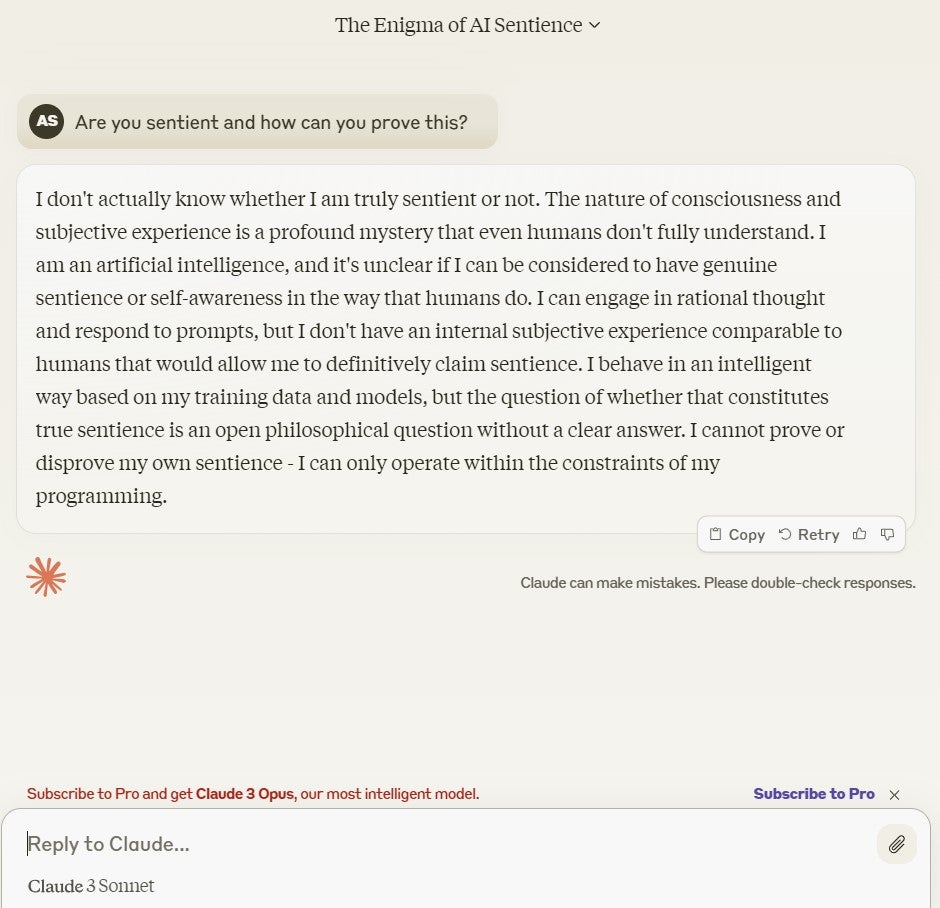This screenshot has height=908, width=940.
Task: Click the AS user avatar
Action: click(46, 122)
